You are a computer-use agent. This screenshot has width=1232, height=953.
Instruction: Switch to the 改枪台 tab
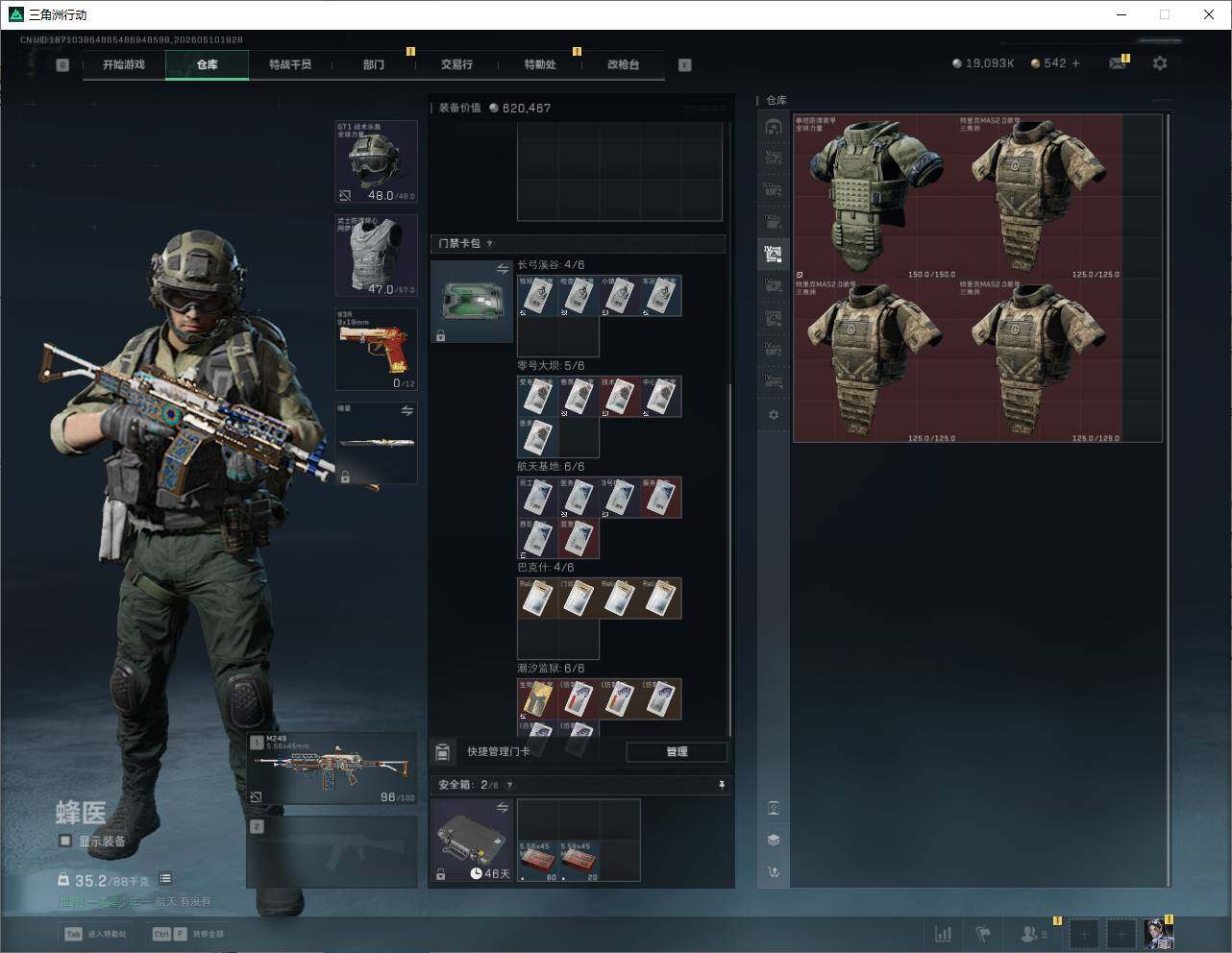tap(623, 64)
